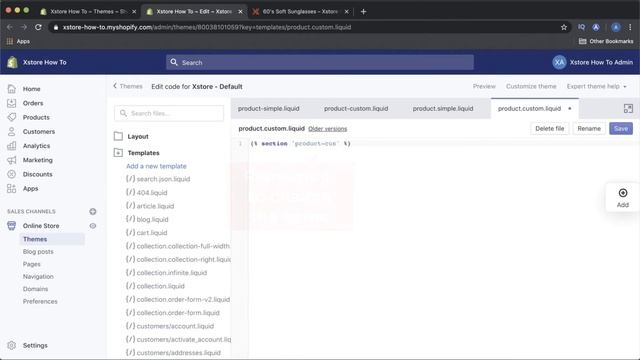Open the Home icon in sidebar
Screen dimensions: 640x360
click(11, 89)
